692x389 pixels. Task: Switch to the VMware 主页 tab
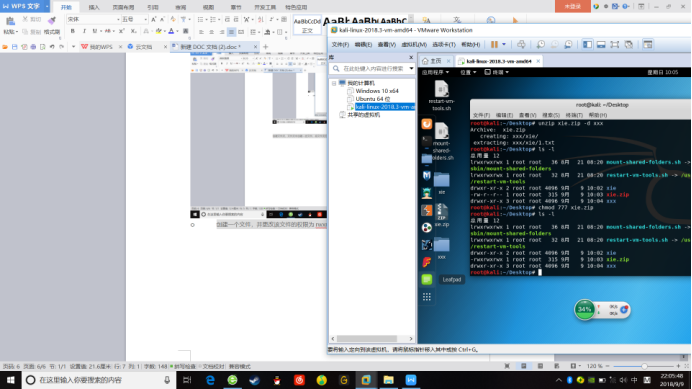tap(435, 61)
